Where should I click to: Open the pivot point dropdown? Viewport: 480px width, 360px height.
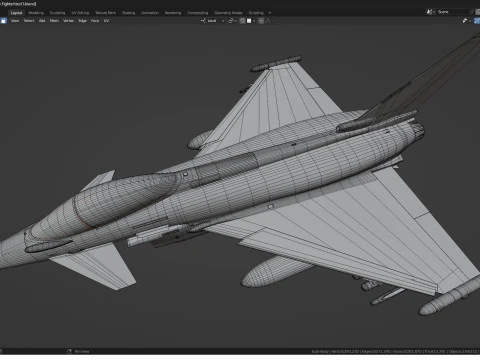(x=232, y=21)
